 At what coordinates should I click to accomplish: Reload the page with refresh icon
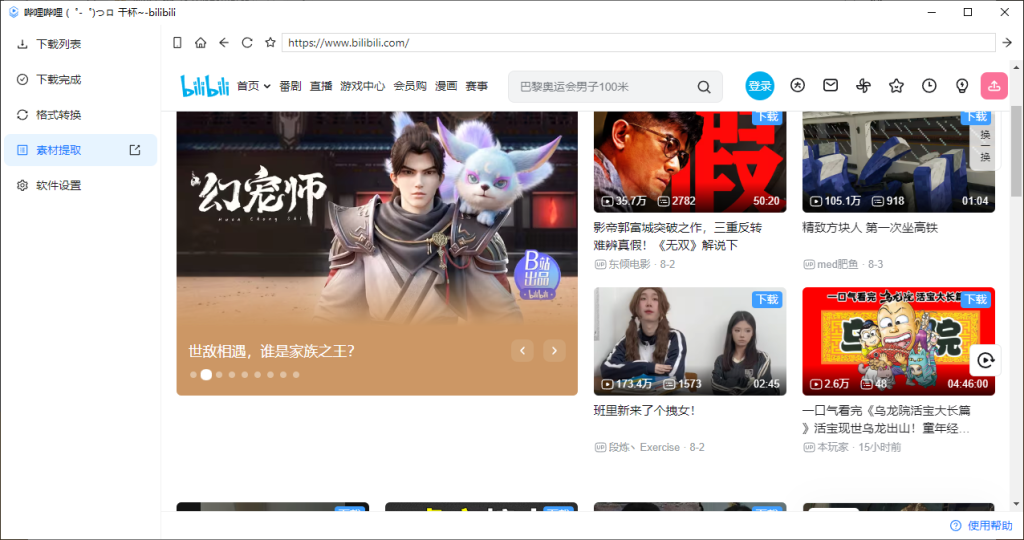point(247,42)
